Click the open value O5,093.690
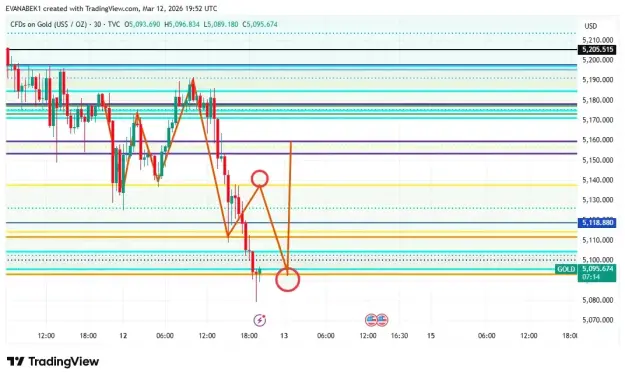The image size is (625, 379). (142, 24)
